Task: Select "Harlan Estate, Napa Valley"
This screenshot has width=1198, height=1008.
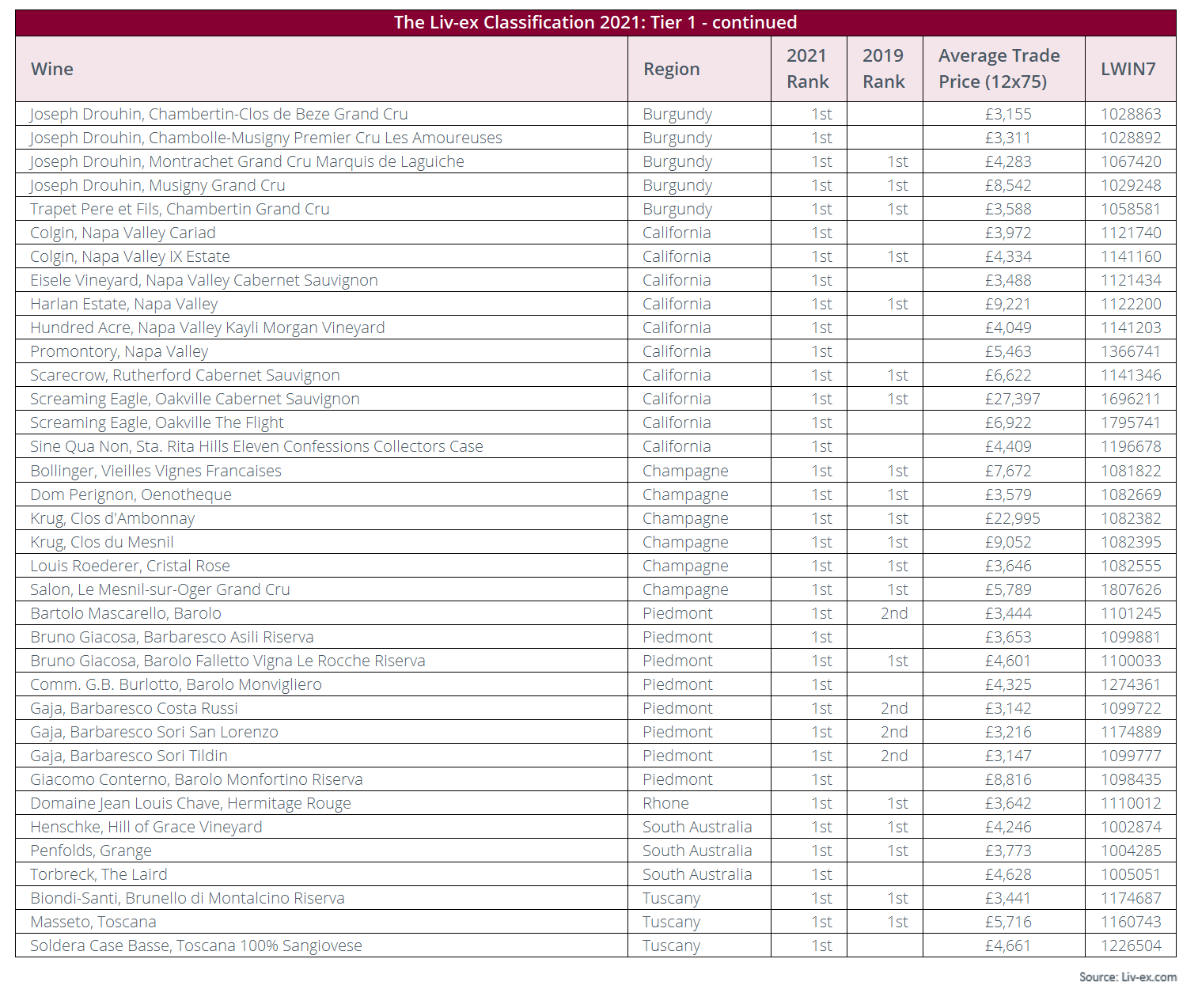Action: tap(123, 304)
